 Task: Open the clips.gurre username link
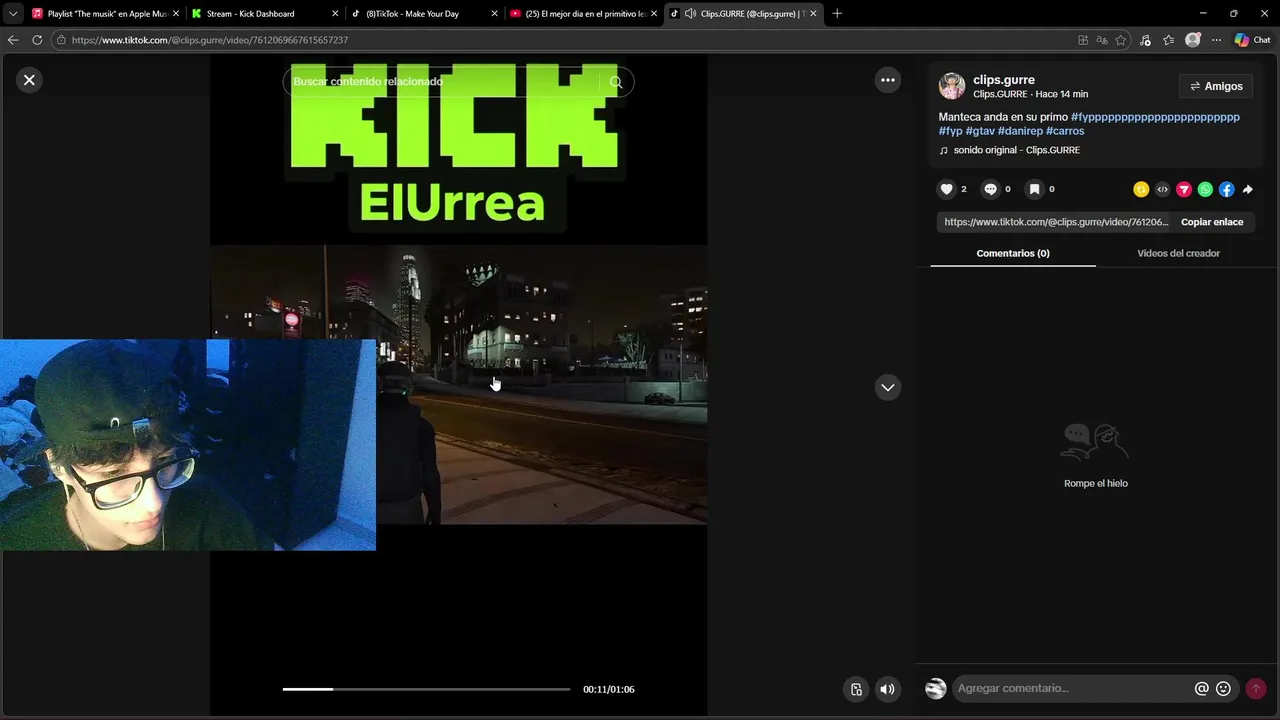tap(1004, 80)
